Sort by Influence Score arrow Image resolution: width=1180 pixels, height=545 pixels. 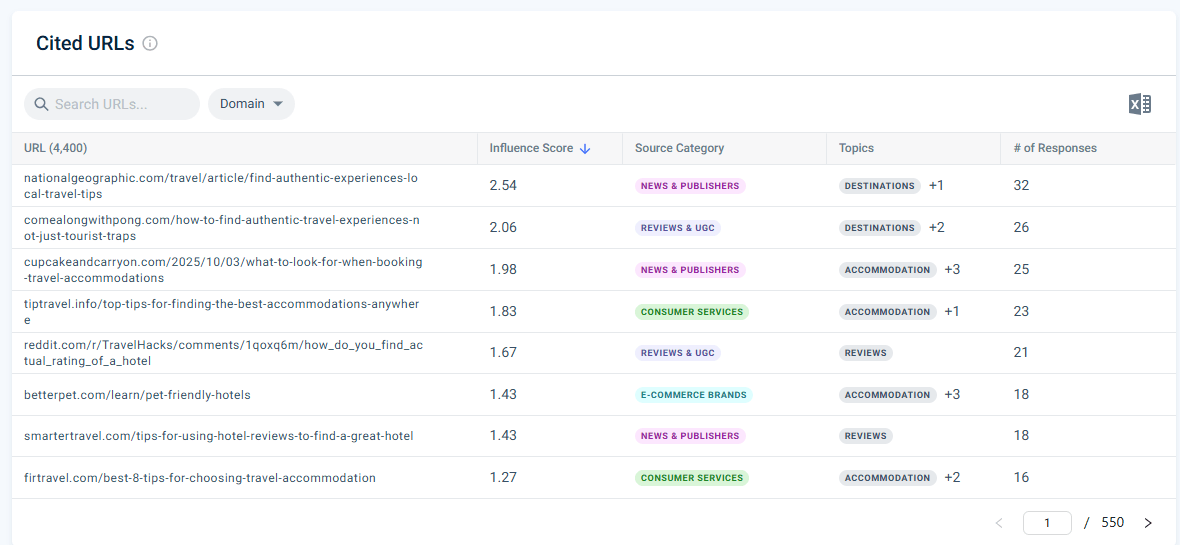click(585, 149)
